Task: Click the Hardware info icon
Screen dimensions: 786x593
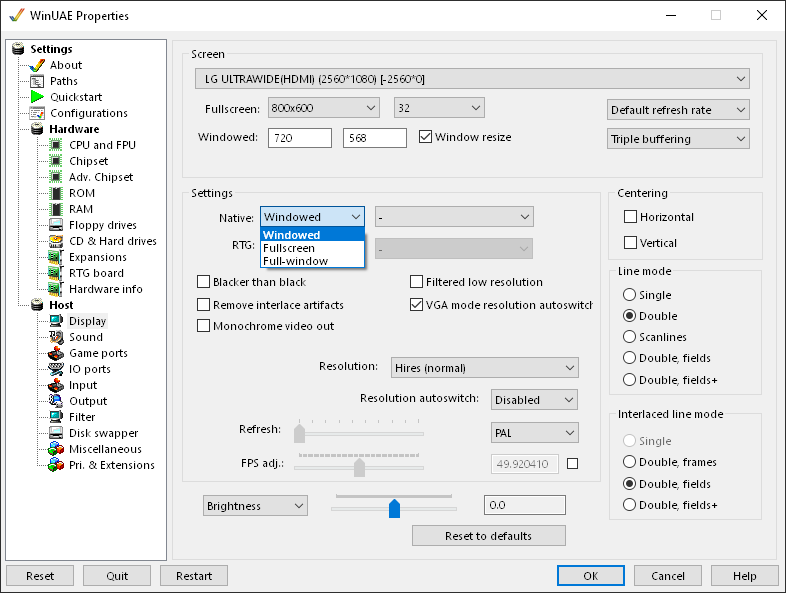Action: (56, 289)
